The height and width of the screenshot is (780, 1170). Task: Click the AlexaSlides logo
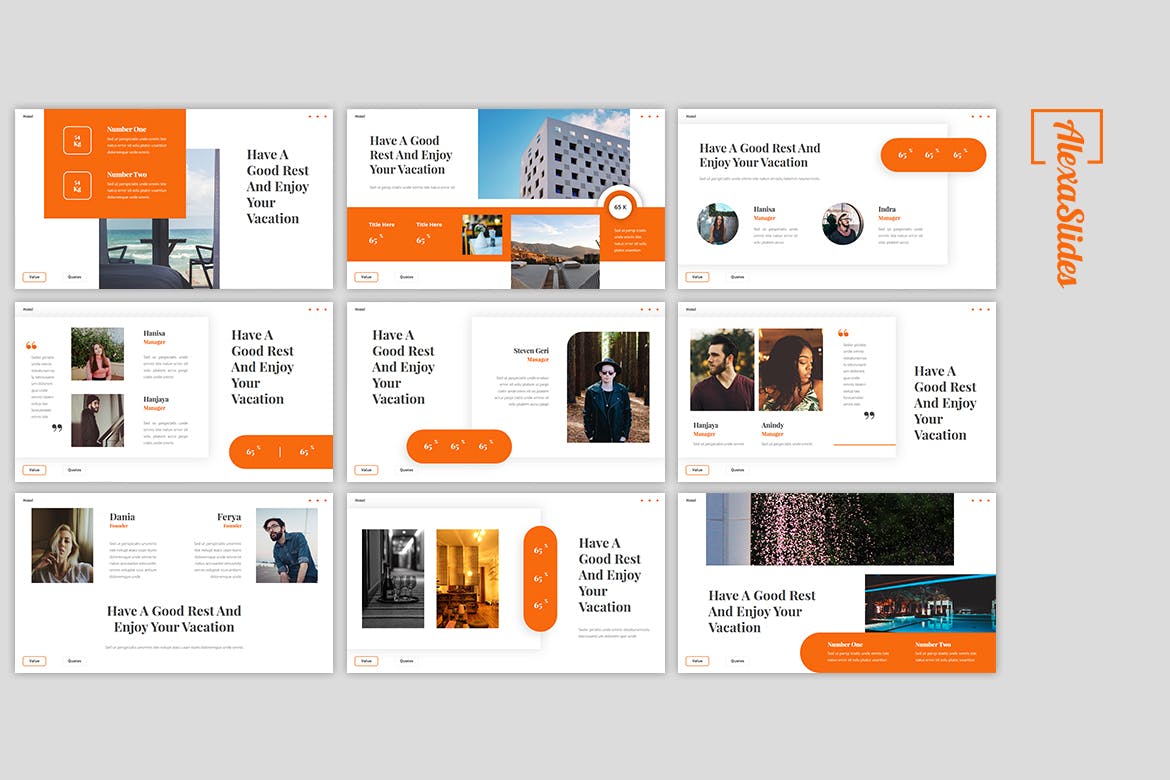1066,196
